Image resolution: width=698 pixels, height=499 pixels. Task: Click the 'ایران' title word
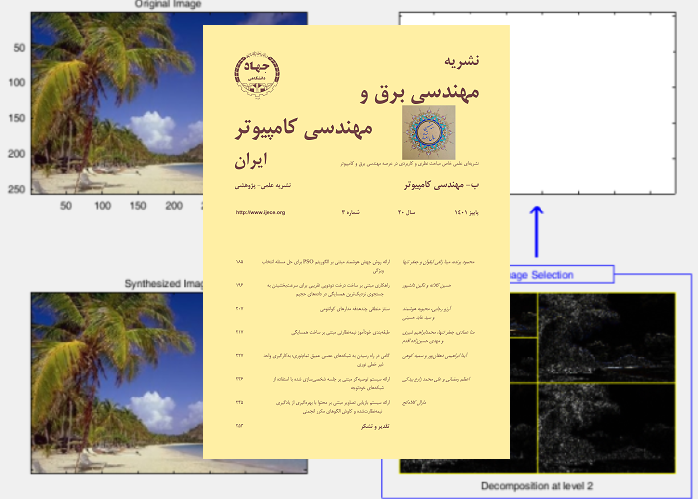pyautogui.click(x=251, y=160)
